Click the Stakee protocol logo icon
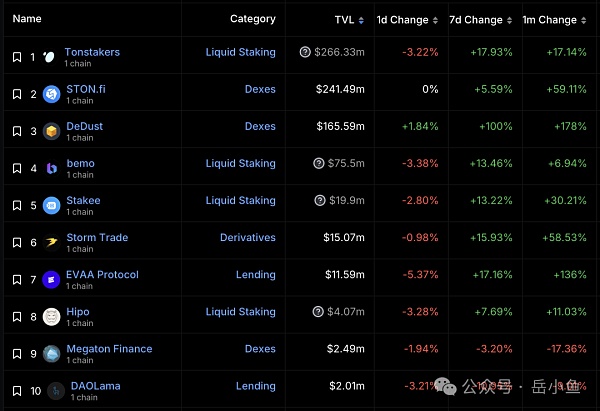The image size is (600, 411). point(50,205)
